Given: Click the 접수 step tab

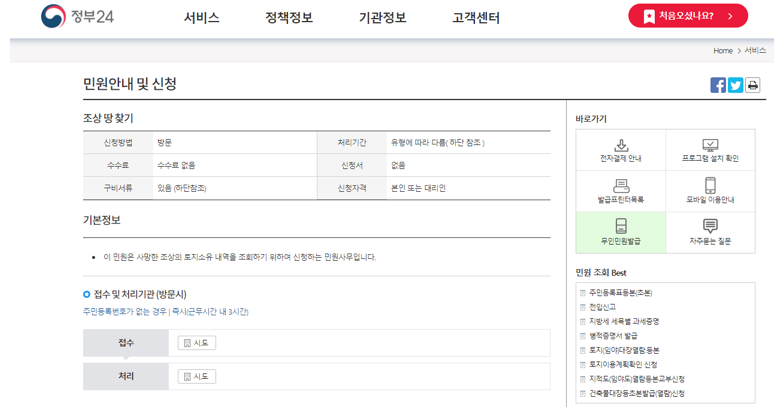Looking at the screenshot, I should [x=126, y=343].
